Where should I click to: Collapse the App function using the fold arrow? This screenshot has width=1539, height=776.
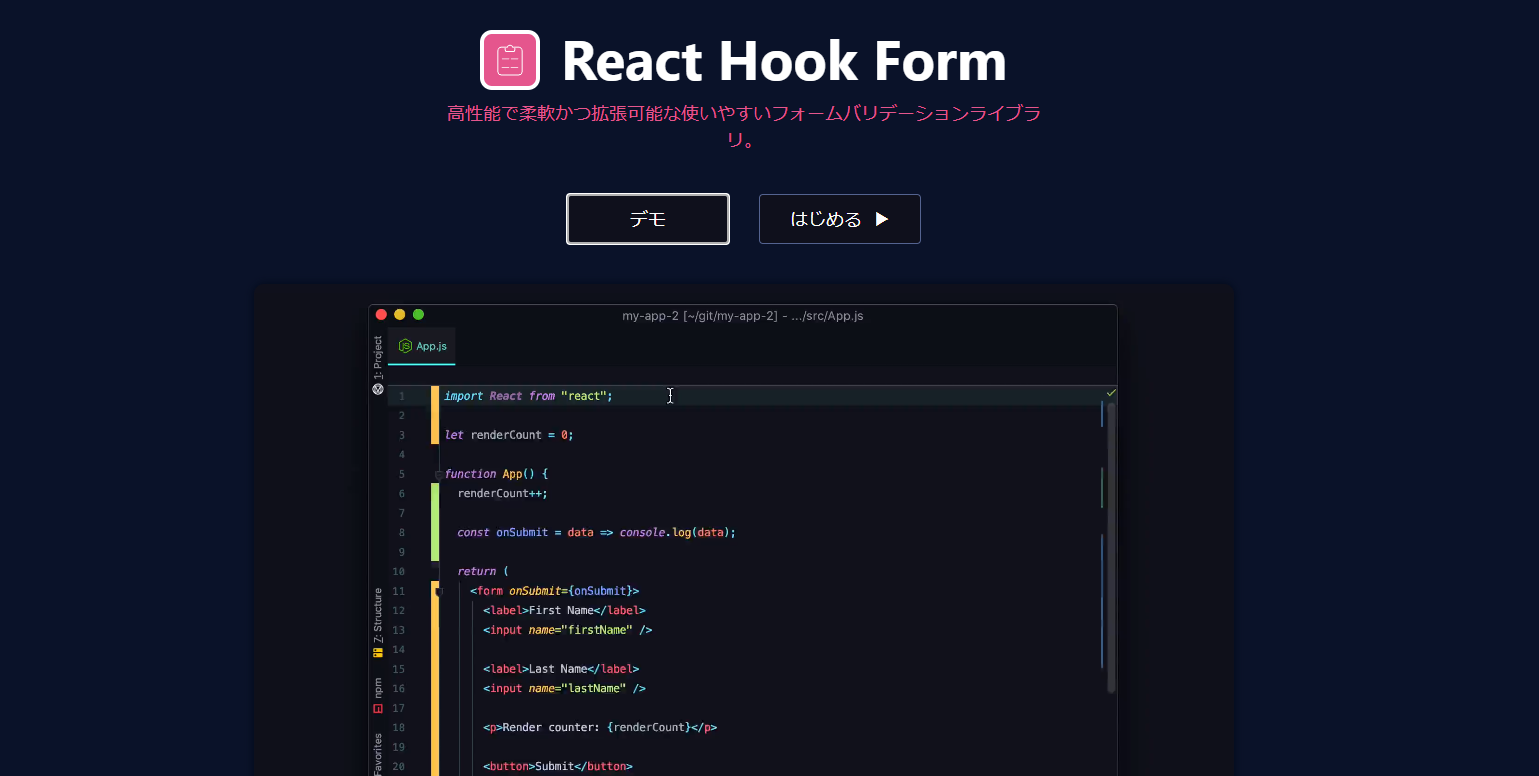(438, 473)
